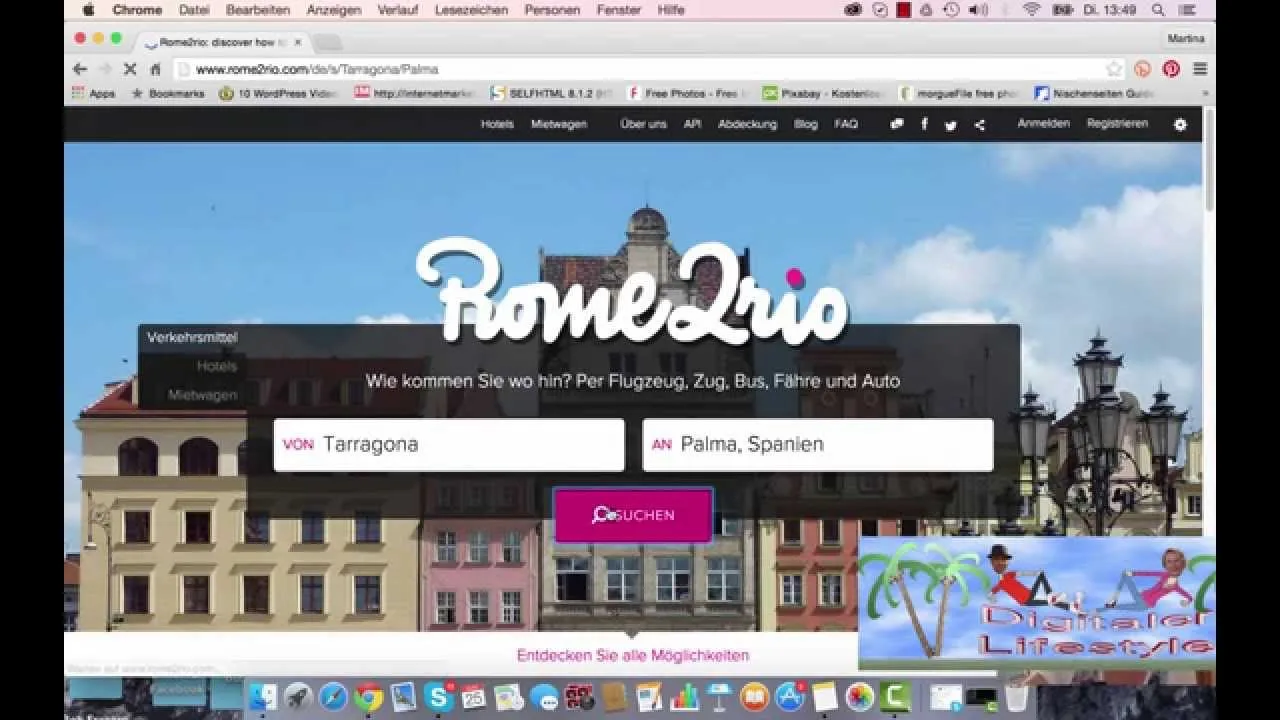Open the morgueFile free photos bookmark
This screenshot has height=720, width=1280.
tap(960, 93)
